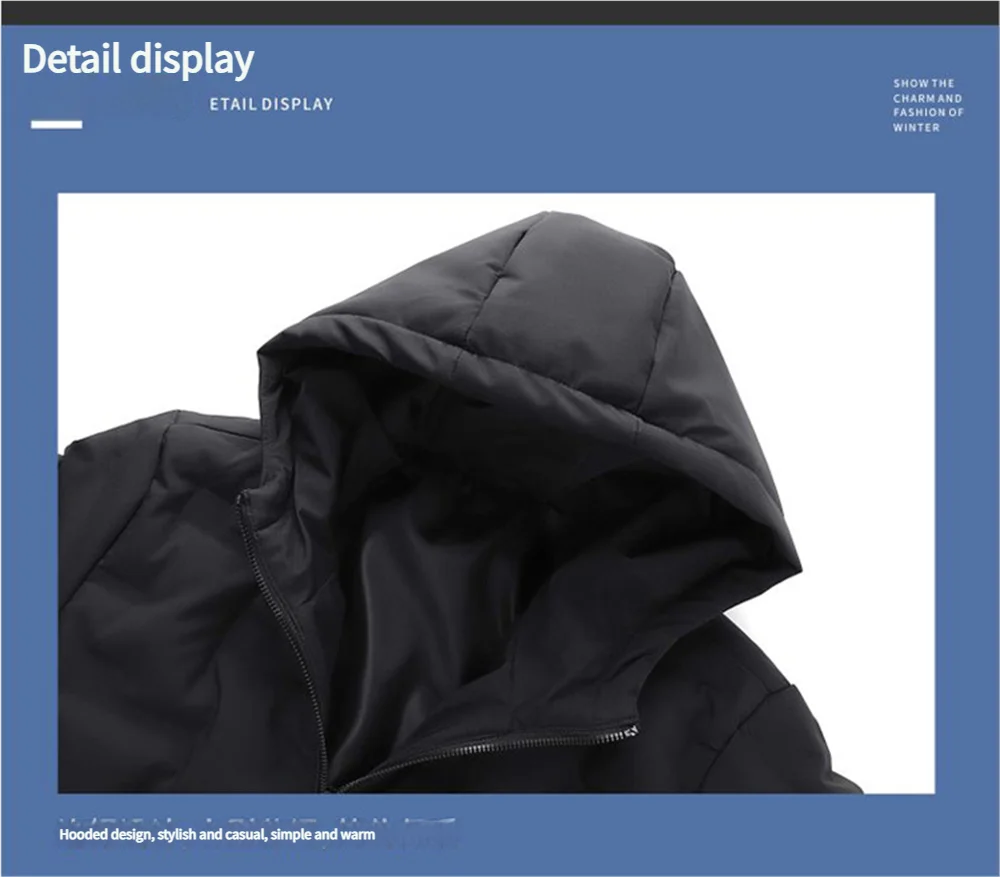Select the "ETAIL DISPLAY" subtitle text
The image size is (1000, 877).
pyautogui.click(x=271, y=104)
